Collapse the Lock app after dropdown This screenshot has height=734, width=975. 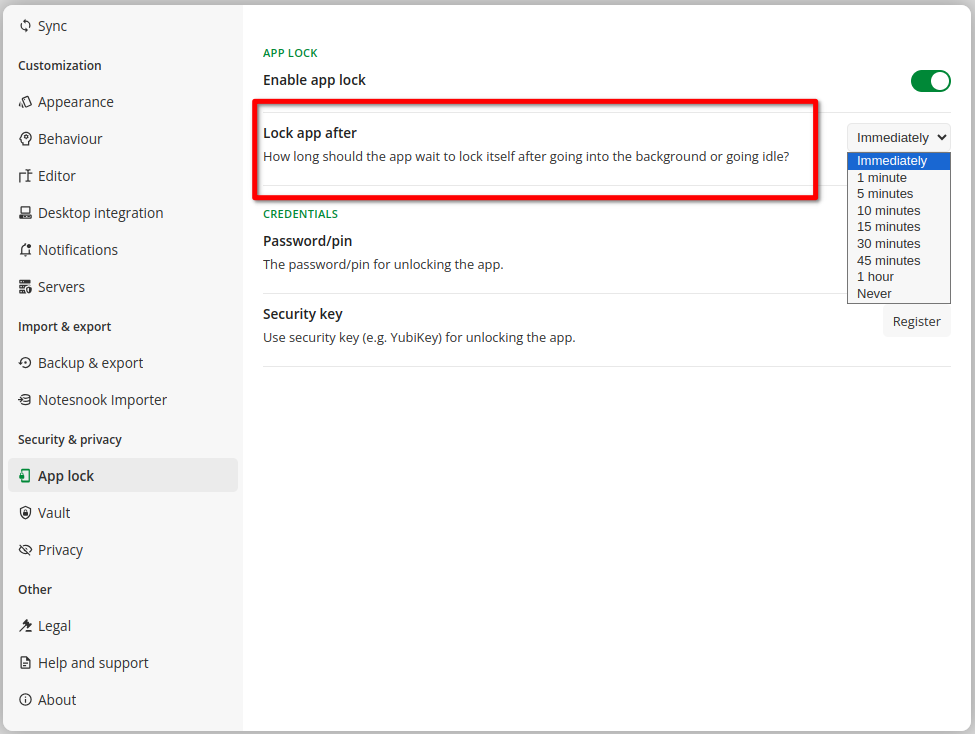click(x=898, y=137)
